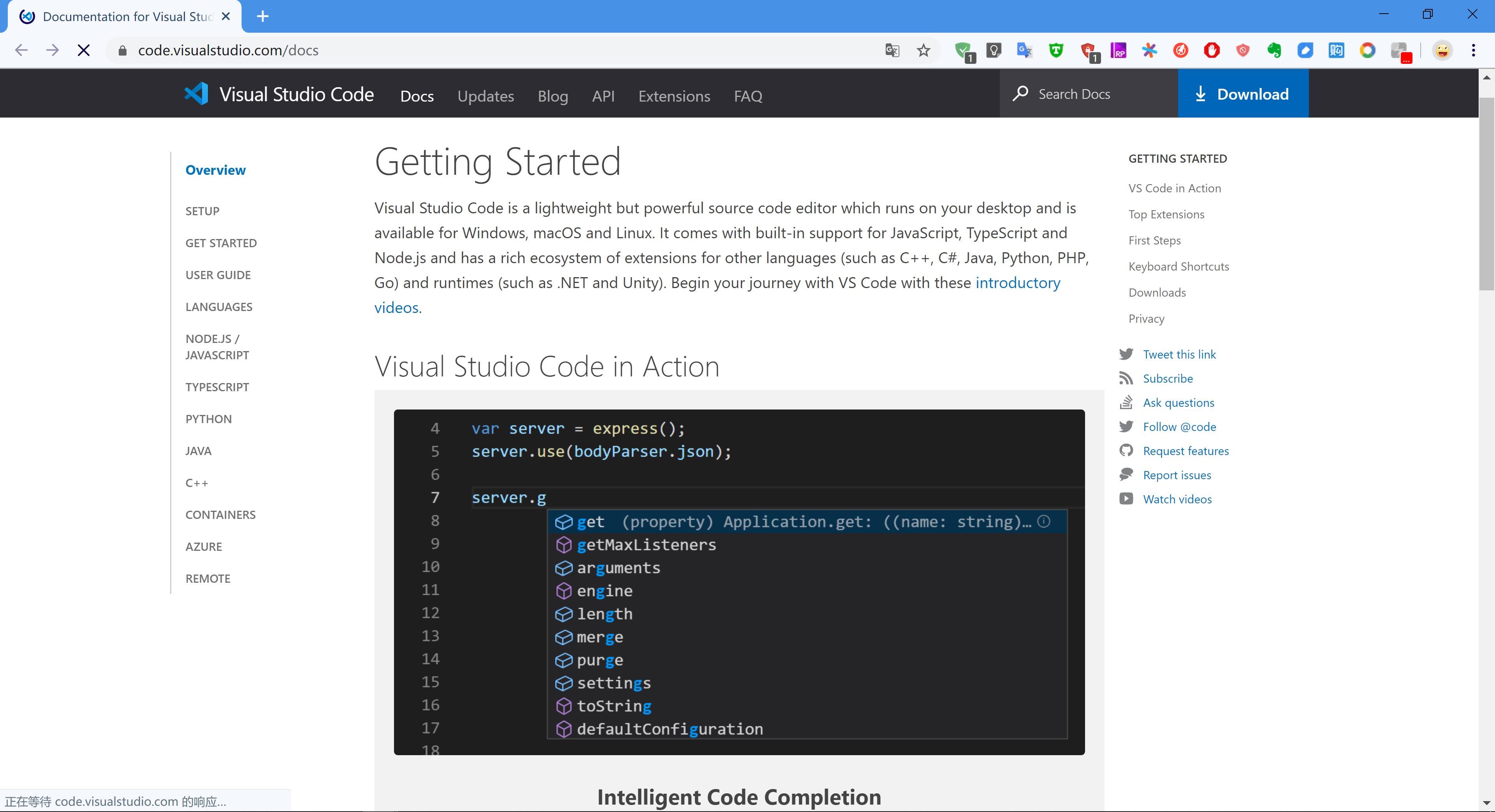Open the blue pen note extension icon
1495x812 pixels.
(1305, 51)
